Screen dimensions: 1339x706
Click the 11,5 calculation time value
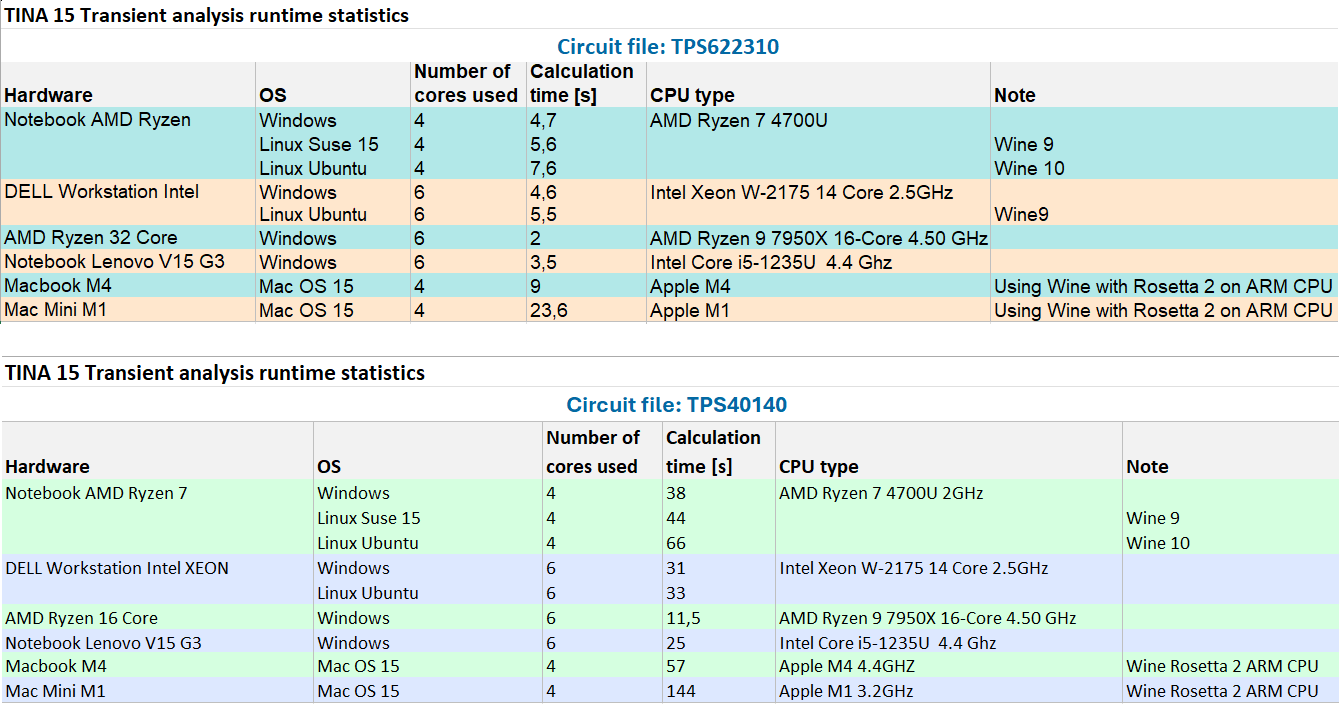[683, 618]
